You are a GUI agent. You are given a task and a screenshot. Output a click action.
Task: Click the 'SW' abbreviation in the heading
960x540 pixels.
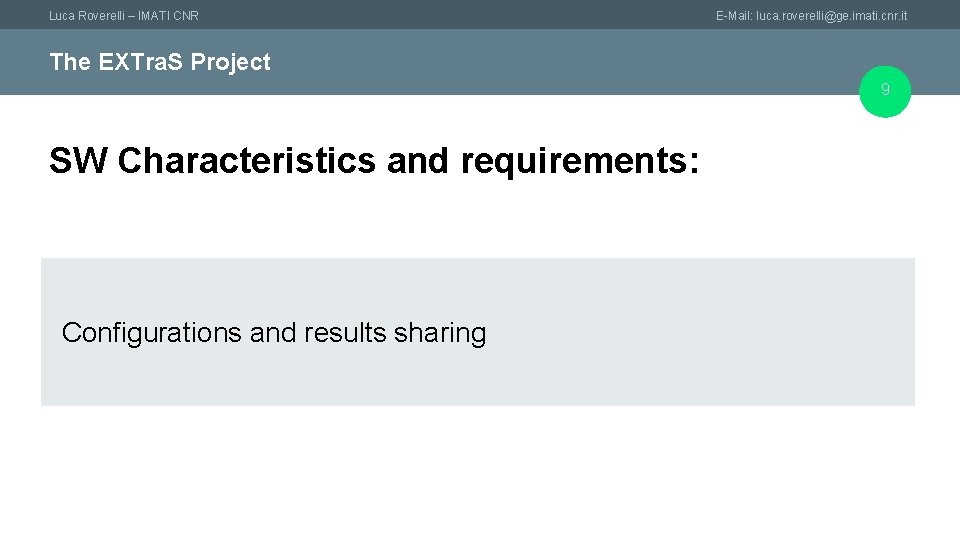[x=78, y=160]
